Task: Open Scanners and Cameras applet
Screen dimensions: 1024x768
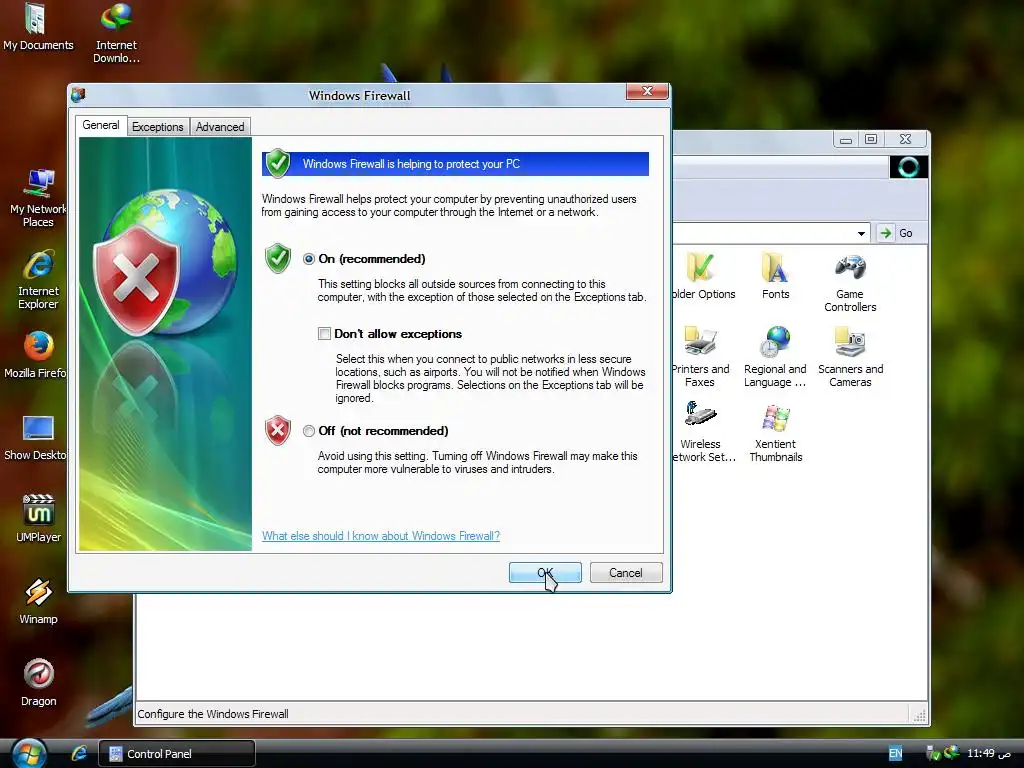Action: [850, 357]
